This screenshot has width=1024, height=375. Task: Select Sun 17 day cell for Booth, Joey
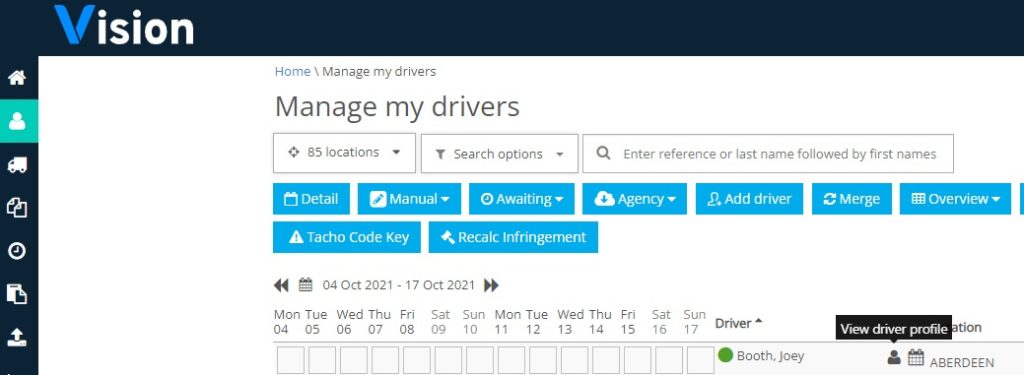coord(700,360)
